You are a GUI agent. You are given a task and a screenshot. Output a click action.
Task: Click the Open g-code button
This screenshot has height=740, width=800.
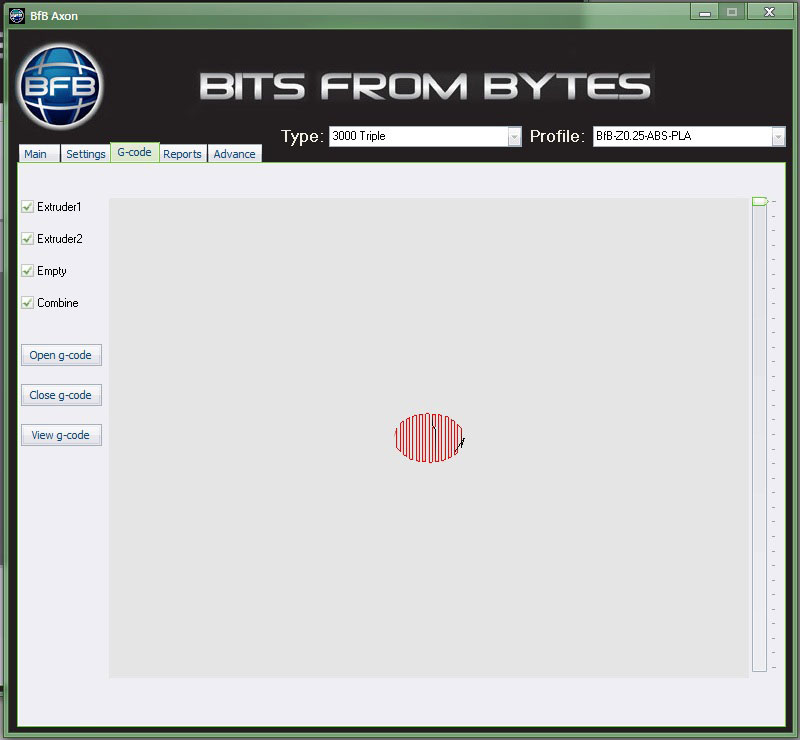61,355
